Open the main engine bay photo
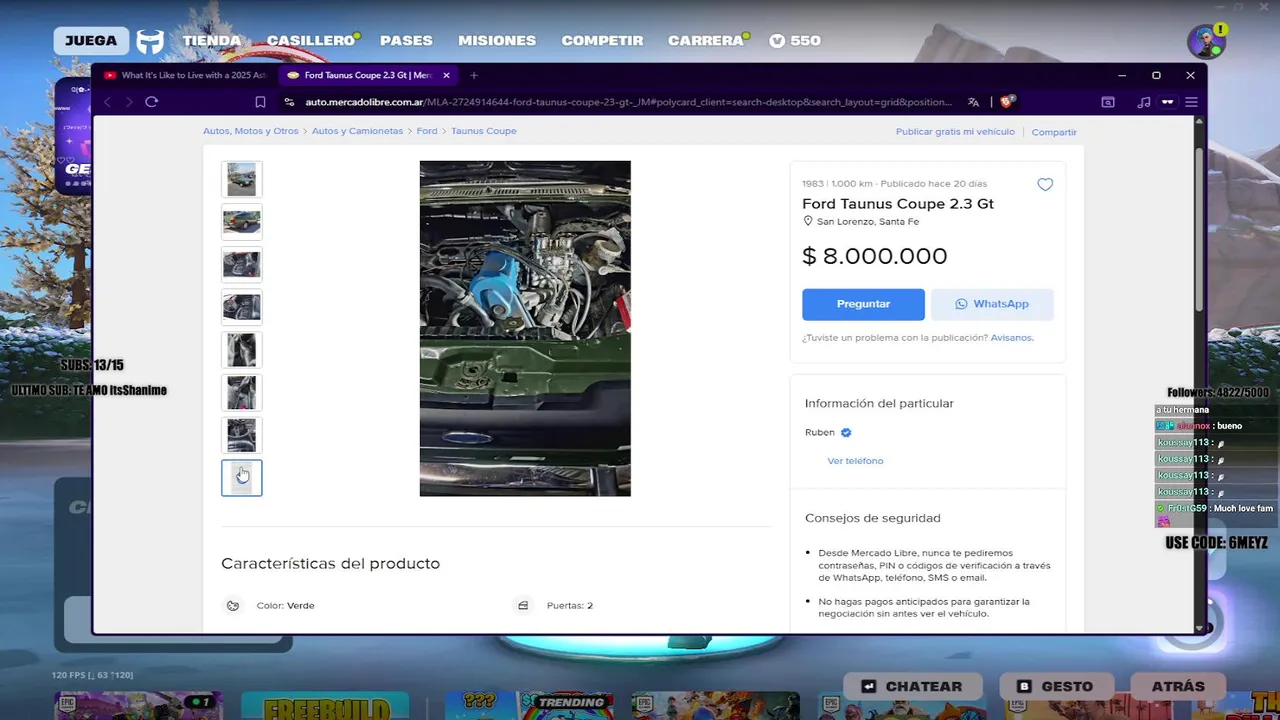The height and width of the screenshot is (720, 1280). tap(525, 328)
